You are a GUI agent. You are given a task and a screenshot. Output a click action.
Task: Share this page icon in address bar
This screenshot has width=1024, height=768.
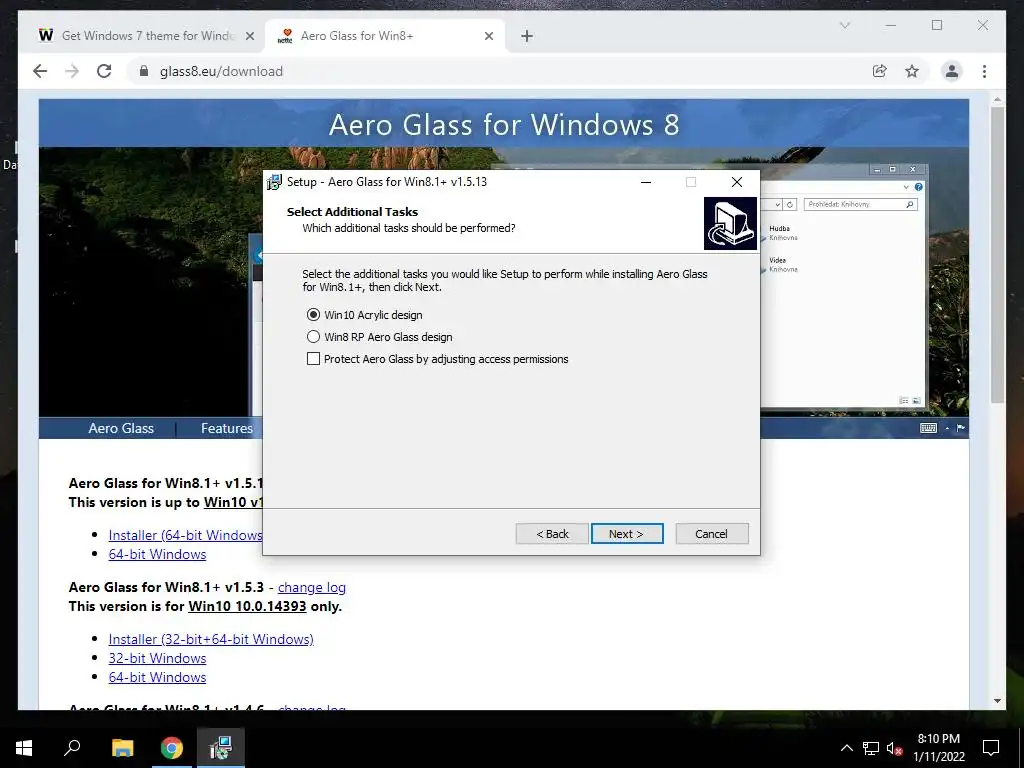click(880, 71)
